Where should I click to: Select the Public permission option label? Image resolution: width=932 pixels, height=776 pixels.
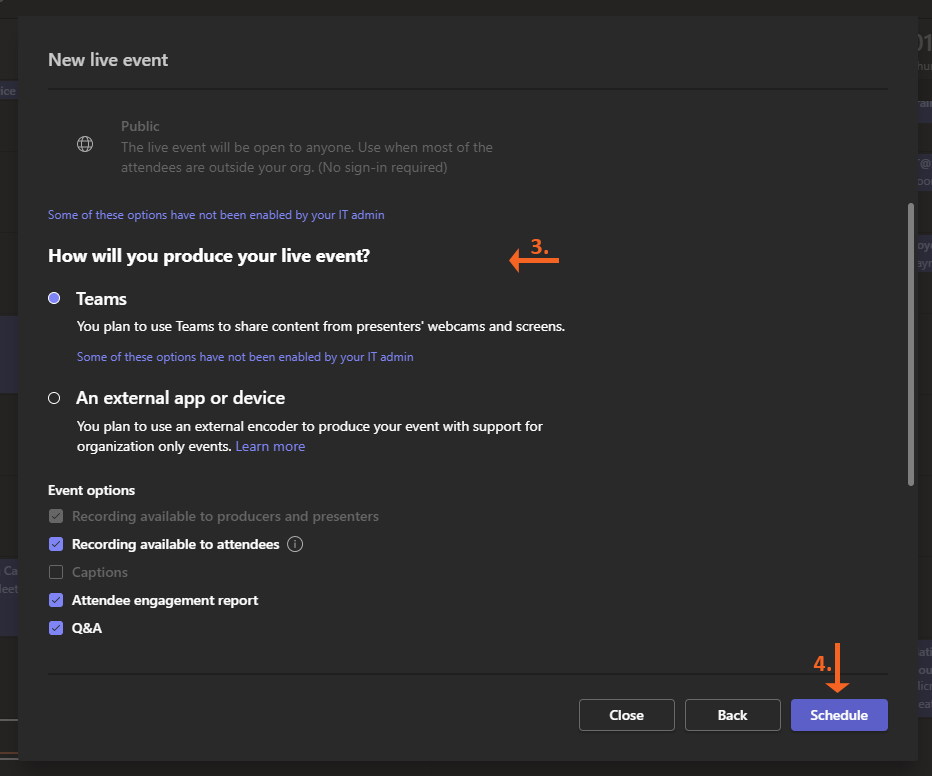(x=140, y=127)
